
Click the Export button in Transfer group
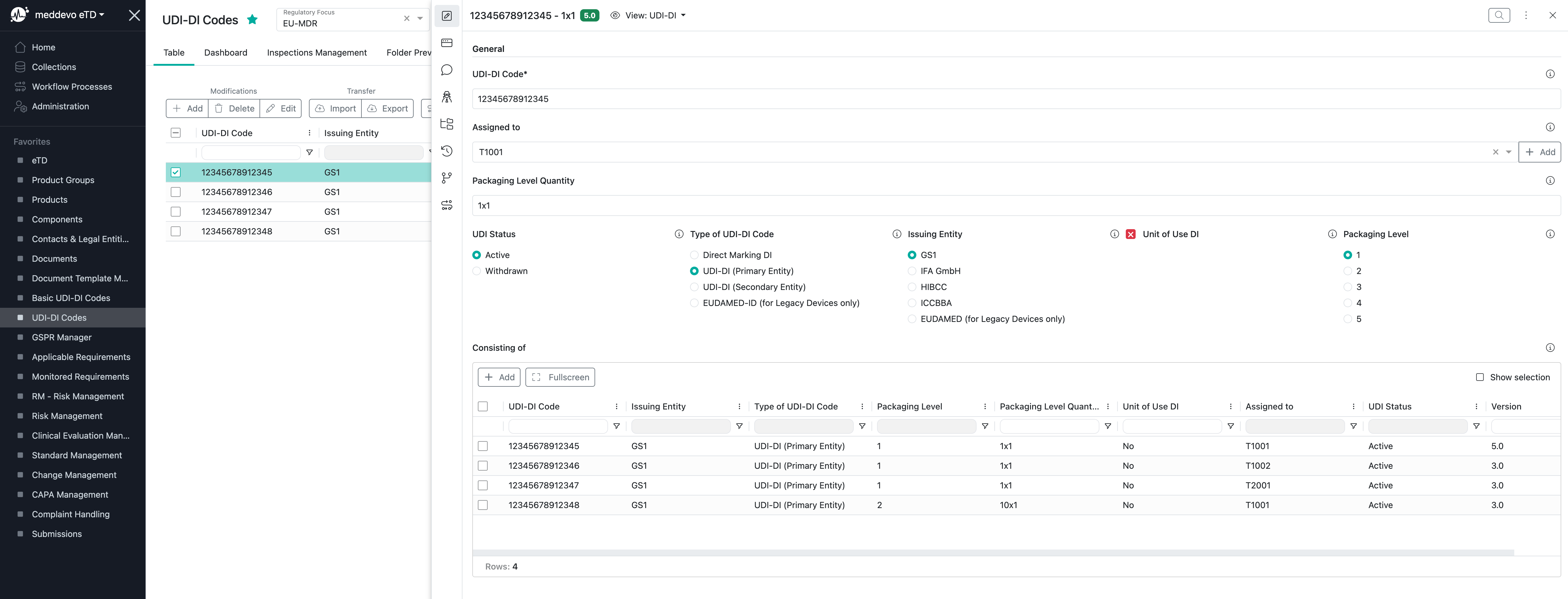pyautogui.click(x=388, y=108)
